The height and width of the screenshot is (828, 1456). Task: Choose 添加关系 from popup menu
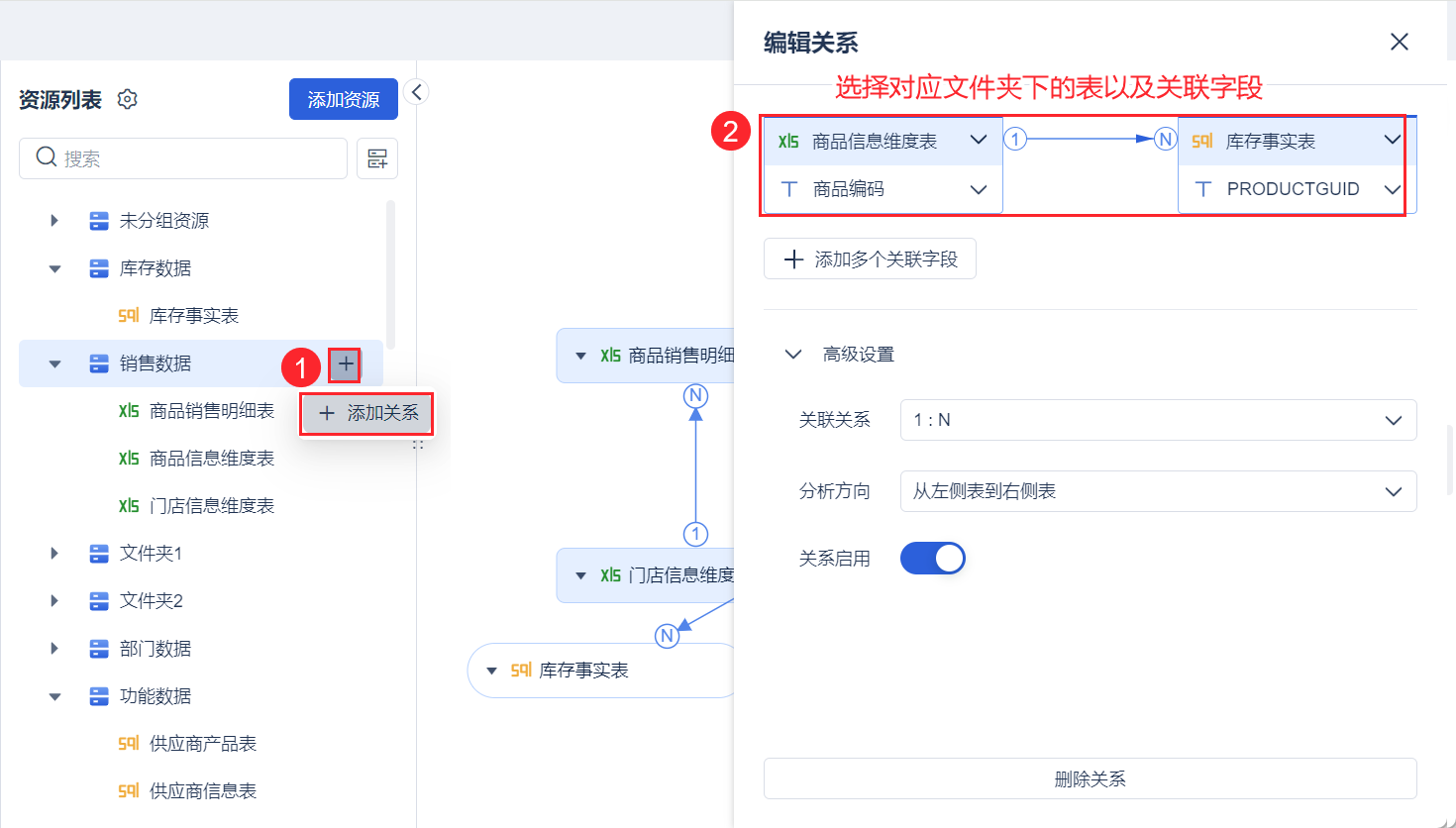[366, 413]
